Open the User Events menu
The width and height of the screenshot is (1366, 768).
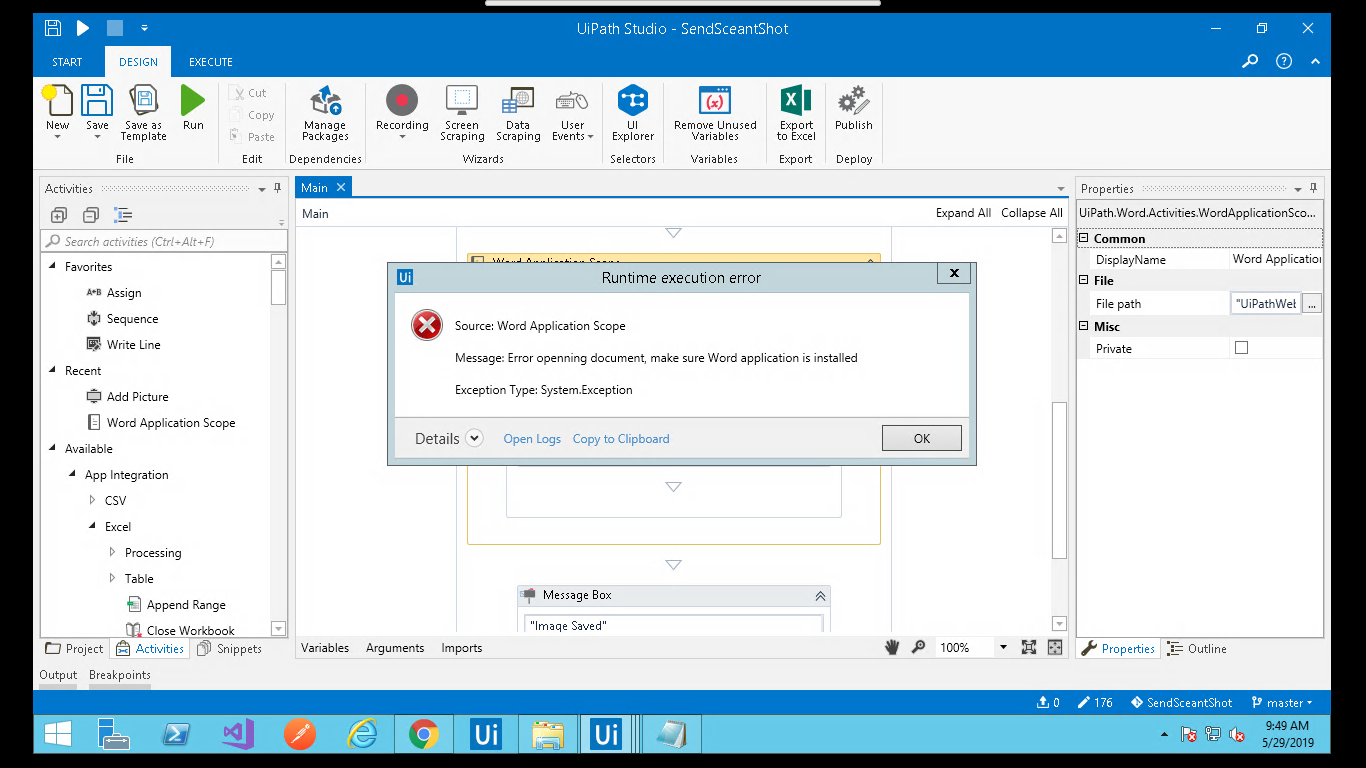coord(573,113)
